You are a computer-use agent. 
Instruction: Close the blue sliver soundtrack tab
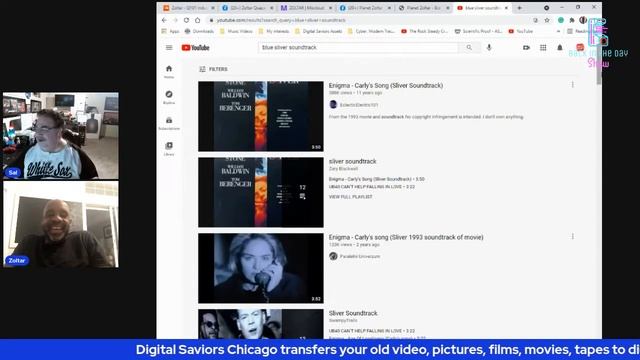507,8
